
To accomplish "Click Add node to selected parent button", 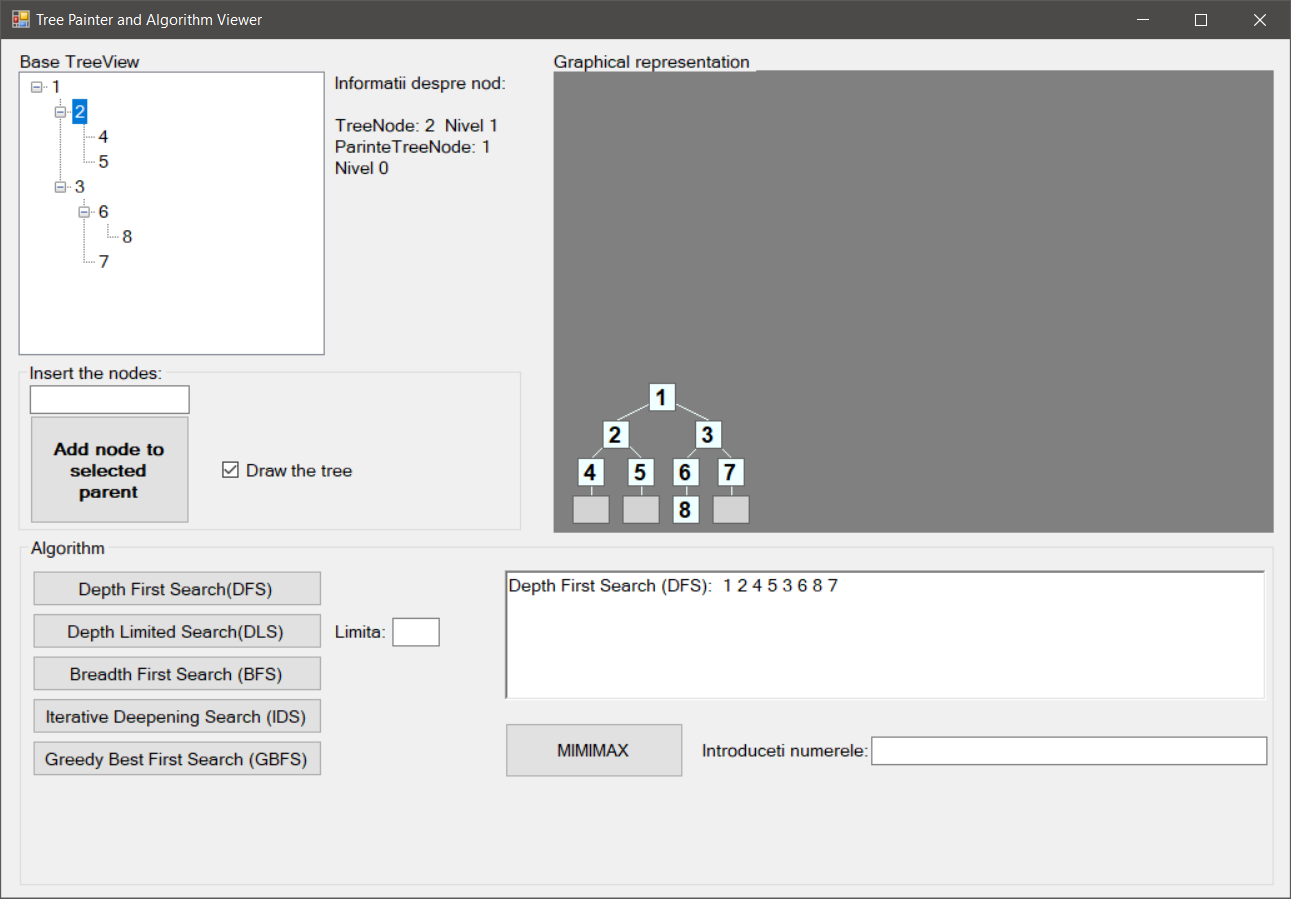I will [x=109, y=470].
